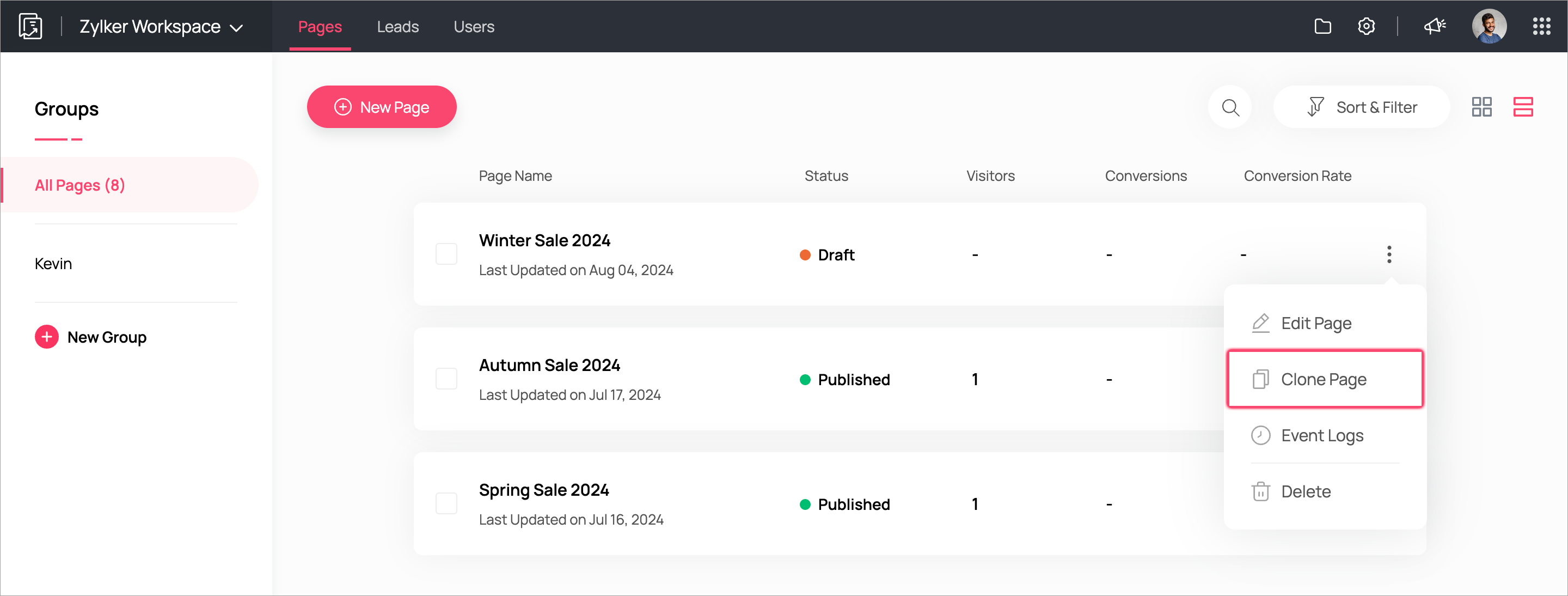
Task: Open the user profile avatar
Action: 1489,26
